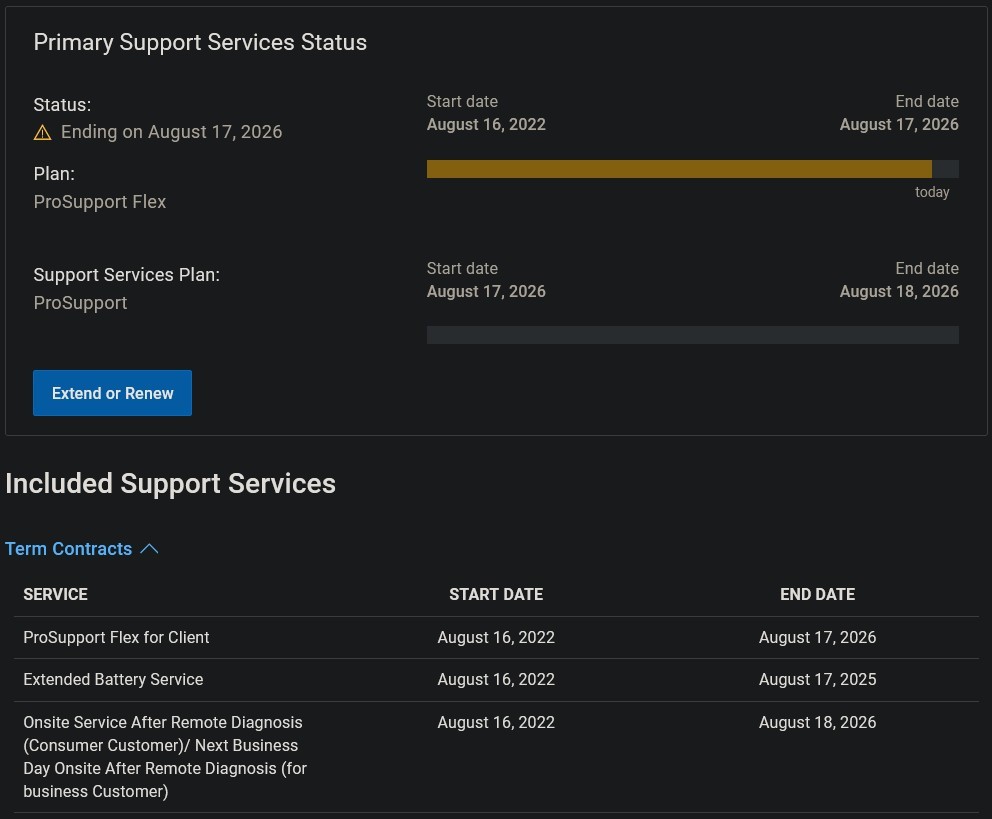This screenshot has width=992, height=819.
Task: Click Onsite Service end date August 18, 2026
Action: [817, 722]
